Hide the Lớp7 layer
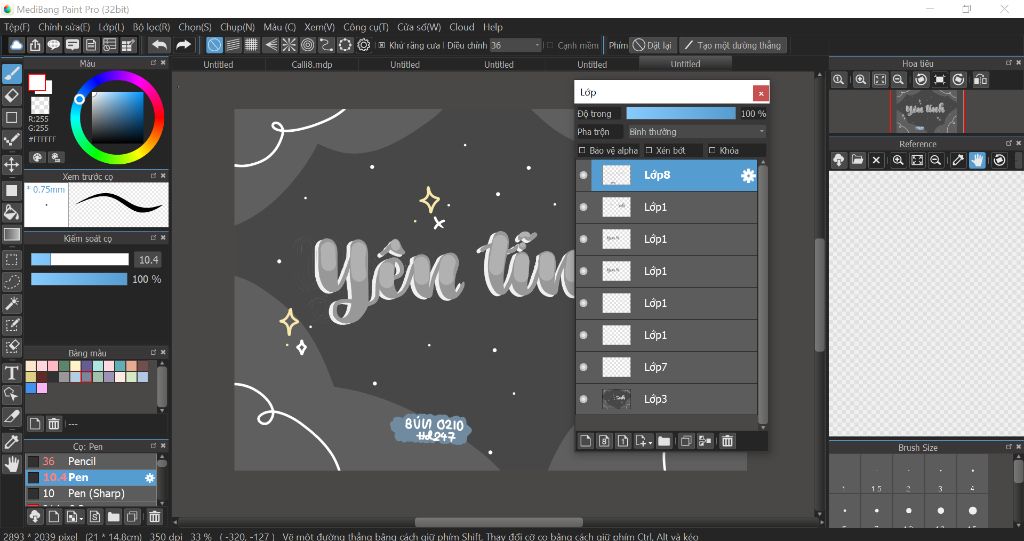Image resolution: width=1024 pixels, height=541 pixels. click(584, 367)
